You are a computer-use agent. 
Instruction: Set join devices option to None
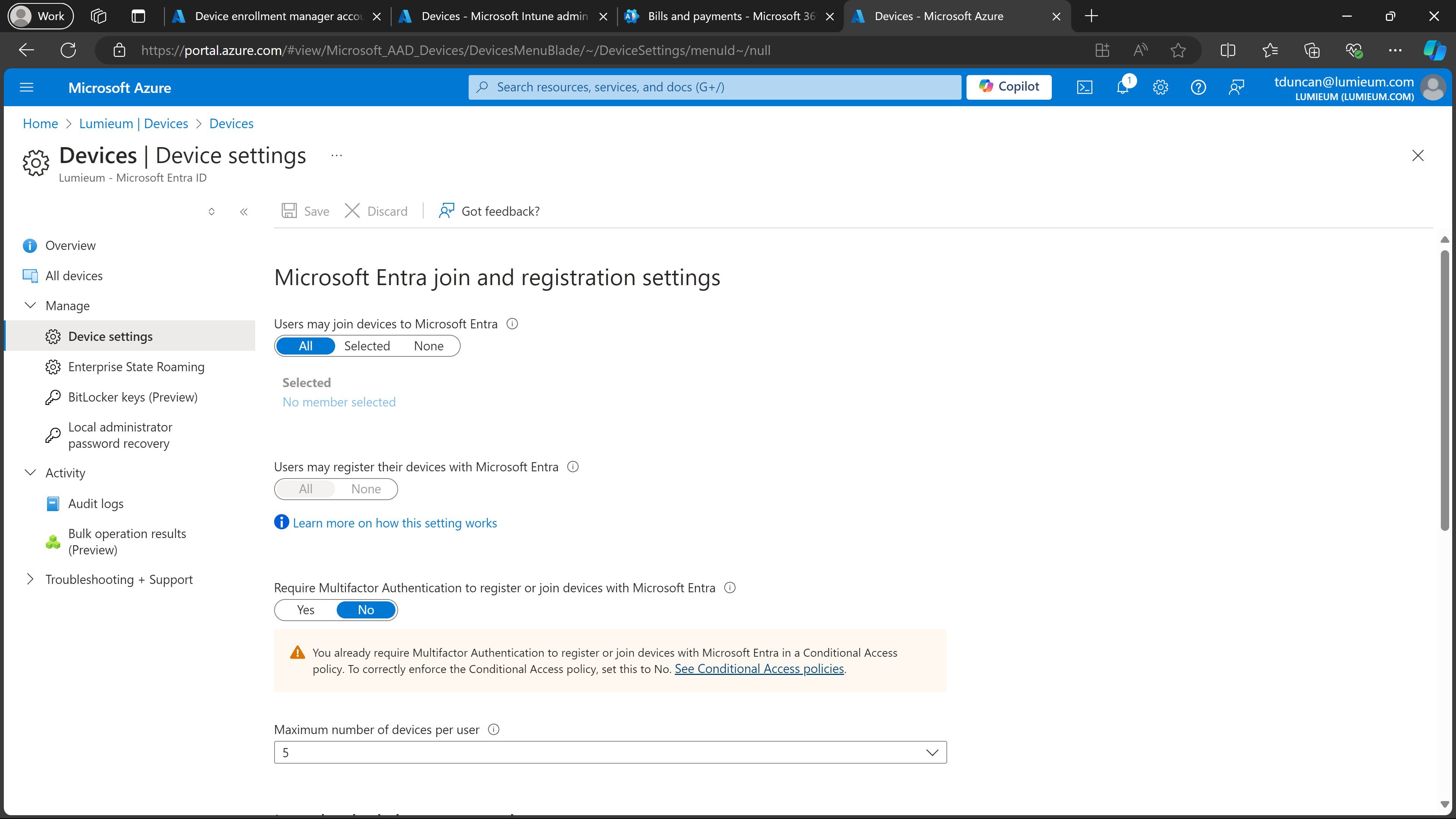428,346
